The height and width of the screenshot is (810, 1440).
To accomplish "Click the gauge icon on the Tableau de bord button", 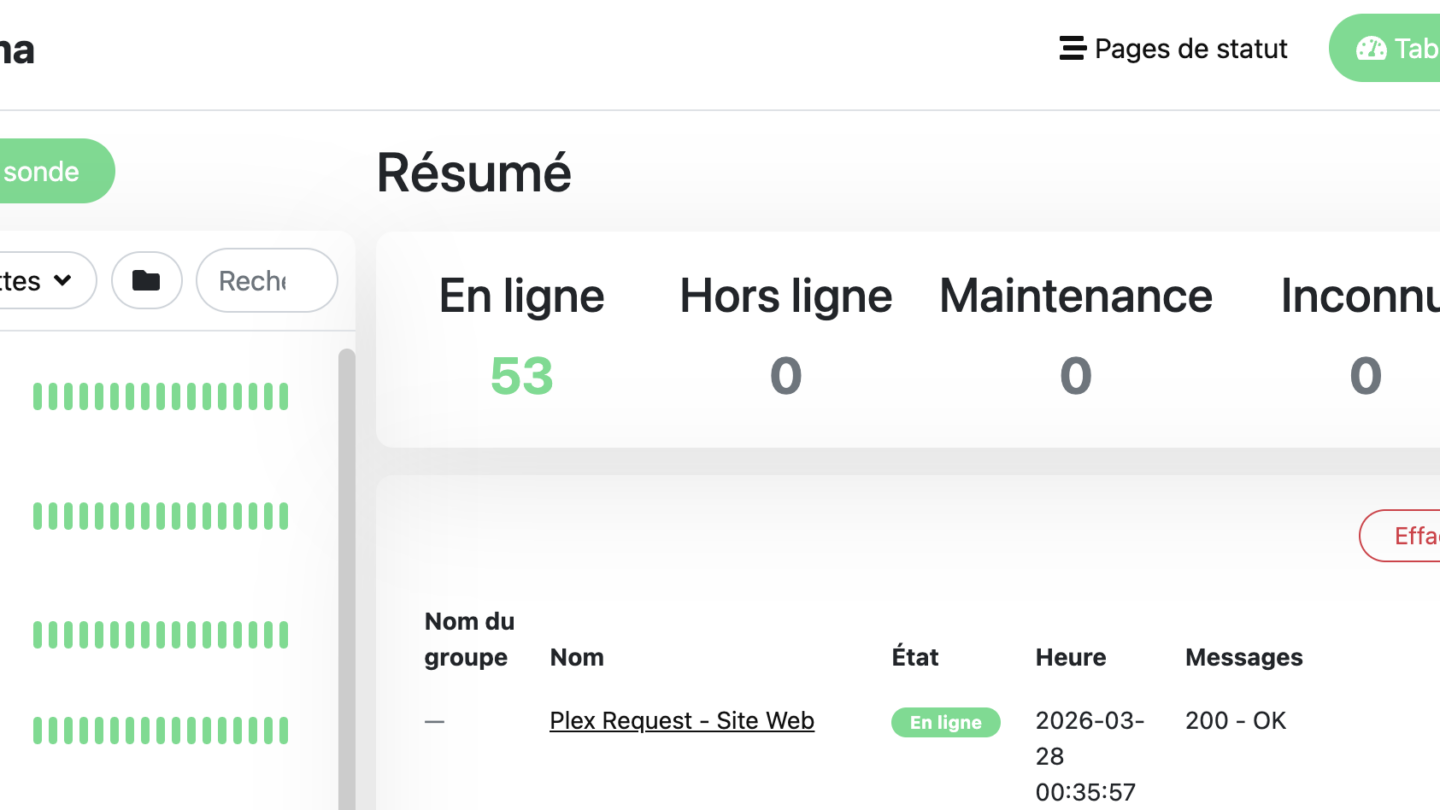I will tap(1369, 47).
